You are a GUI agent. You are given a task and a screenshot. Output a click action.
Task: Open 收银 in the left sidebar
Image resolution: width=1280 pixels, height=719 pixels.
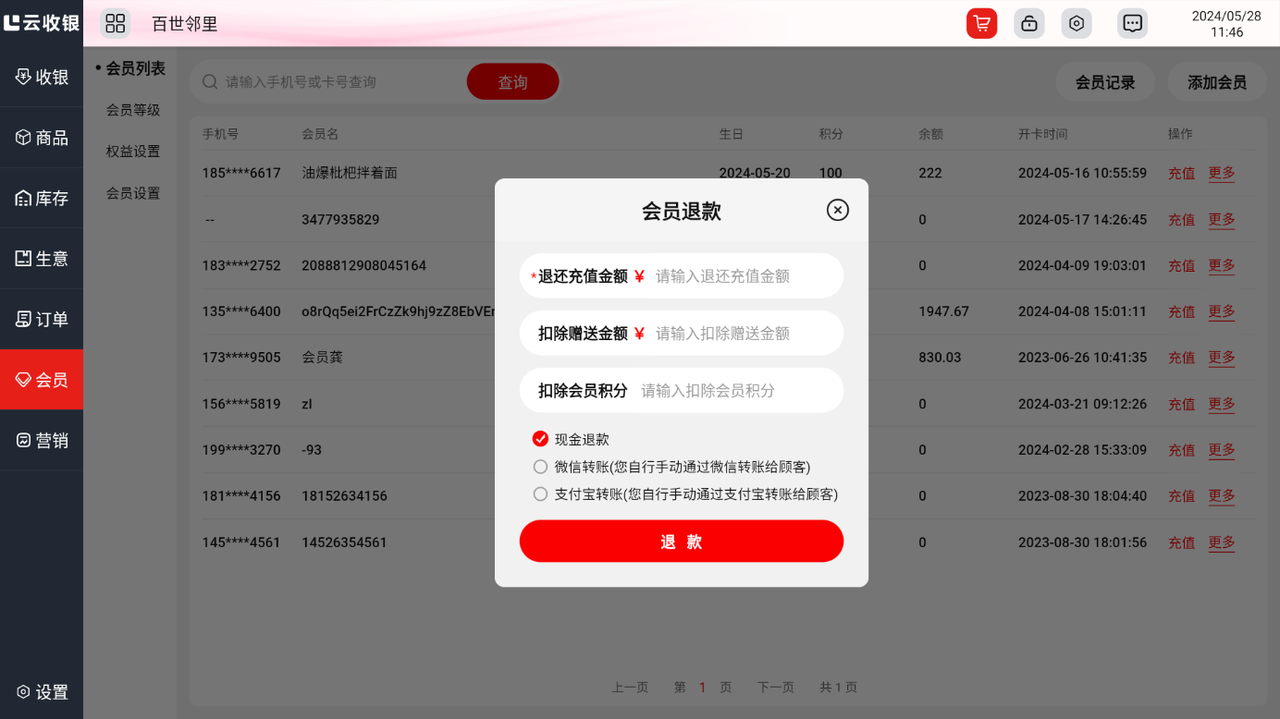click(x=42, y=77)
